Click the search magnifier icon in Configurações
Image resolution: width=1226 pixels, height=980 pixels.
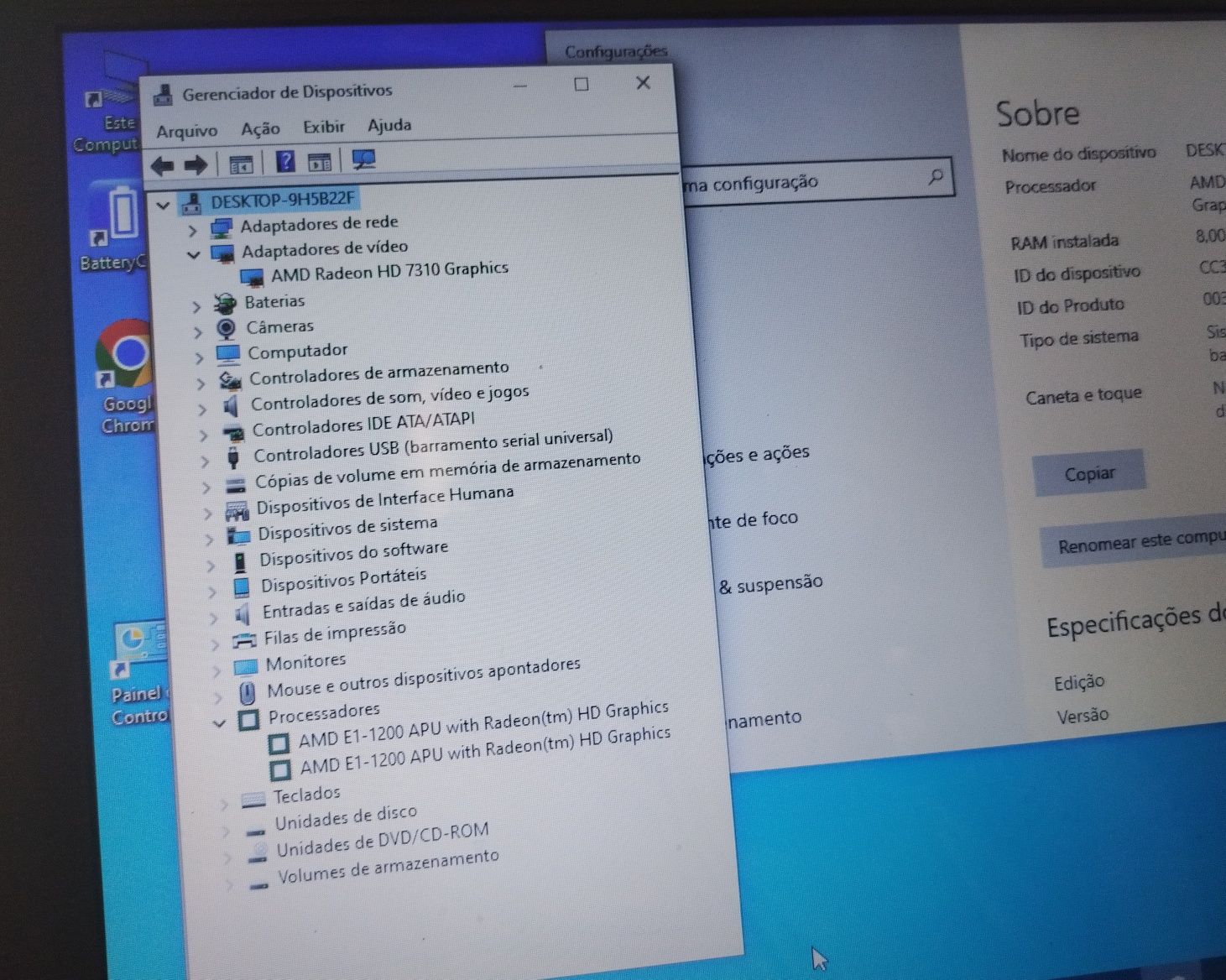point(936,176)
